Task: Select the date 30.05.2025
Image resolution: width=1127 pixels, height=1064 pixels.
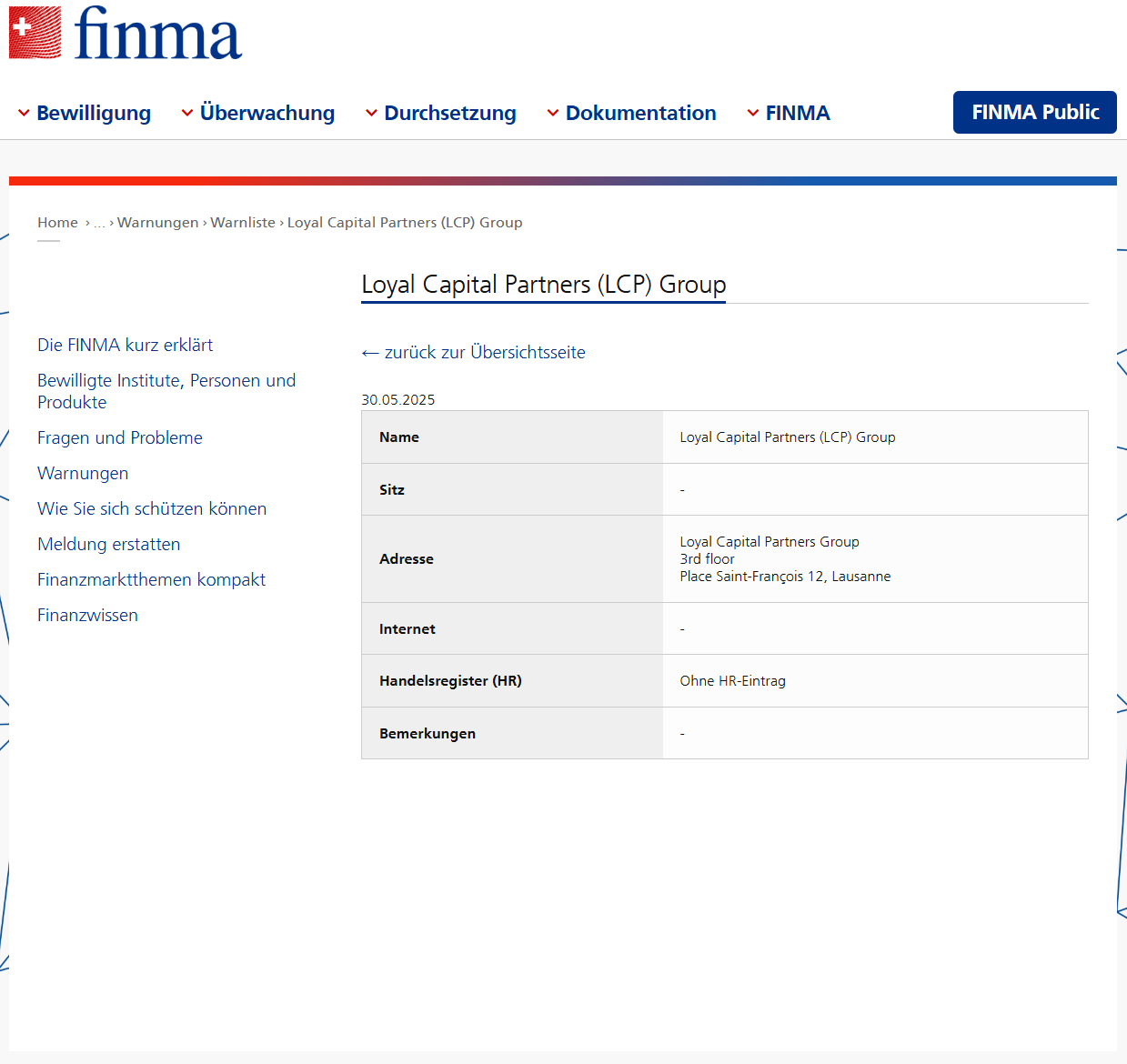Action: coord(398,399)
